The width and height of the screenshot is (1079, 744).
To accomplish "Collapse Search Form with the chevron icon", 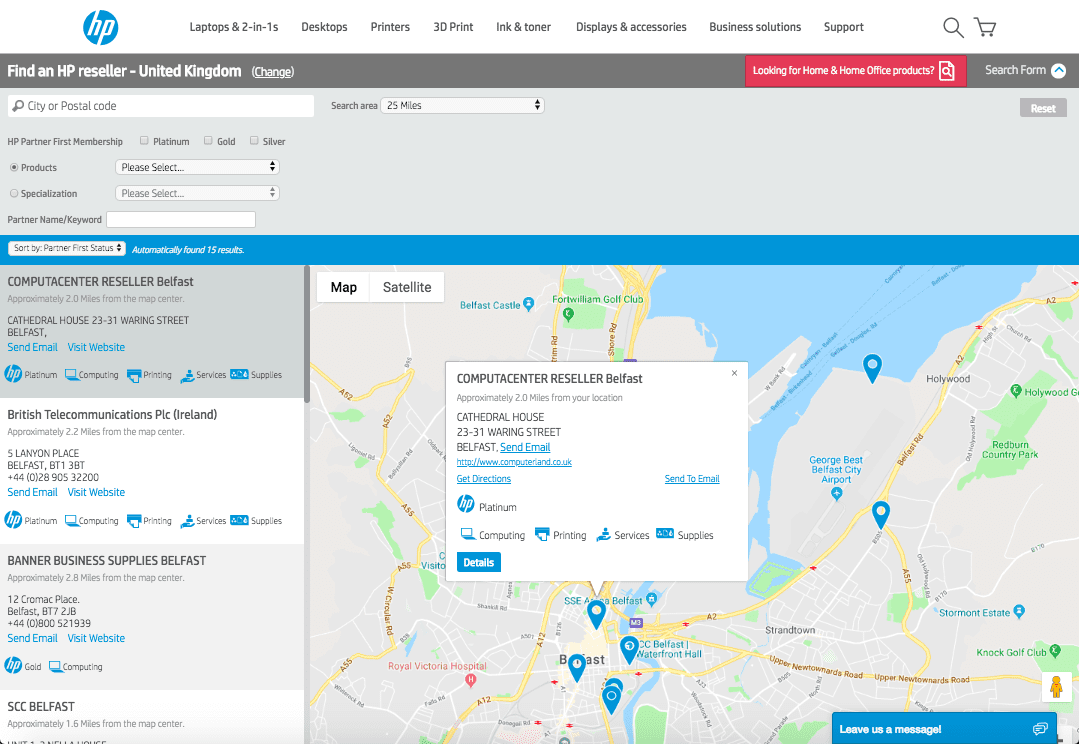I will [x=1058, y=70].
